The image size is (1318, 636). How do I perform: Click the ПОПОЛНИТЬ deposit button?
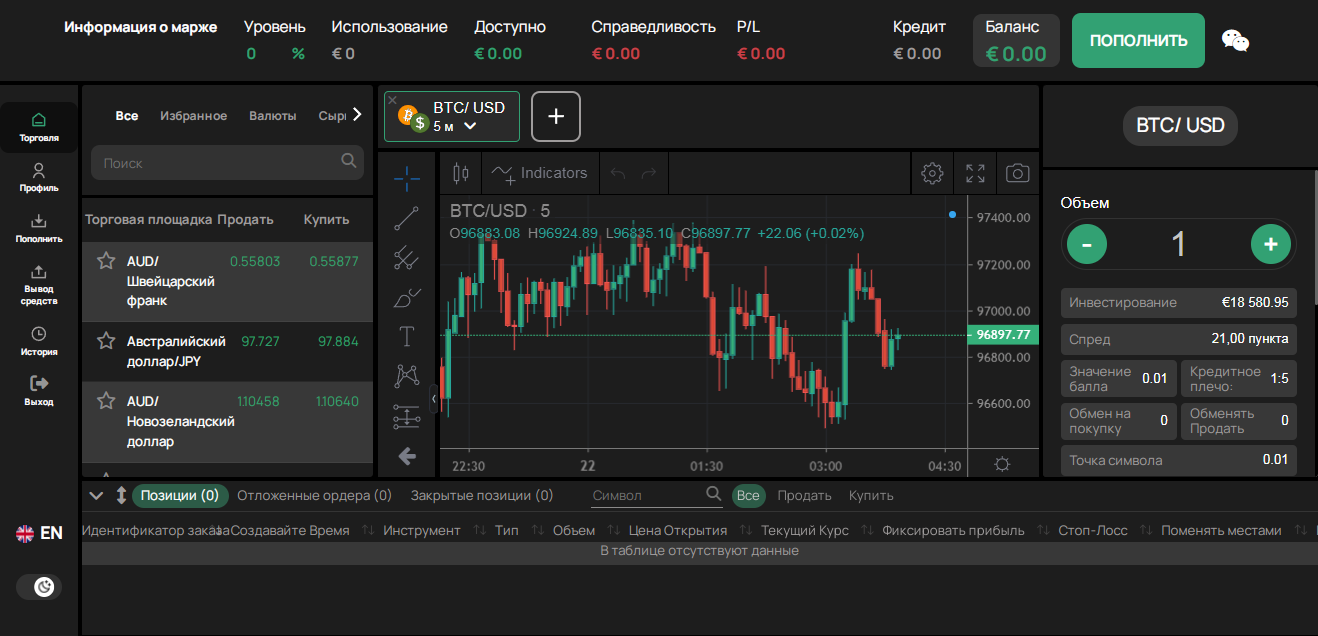tap(1138, 41)
